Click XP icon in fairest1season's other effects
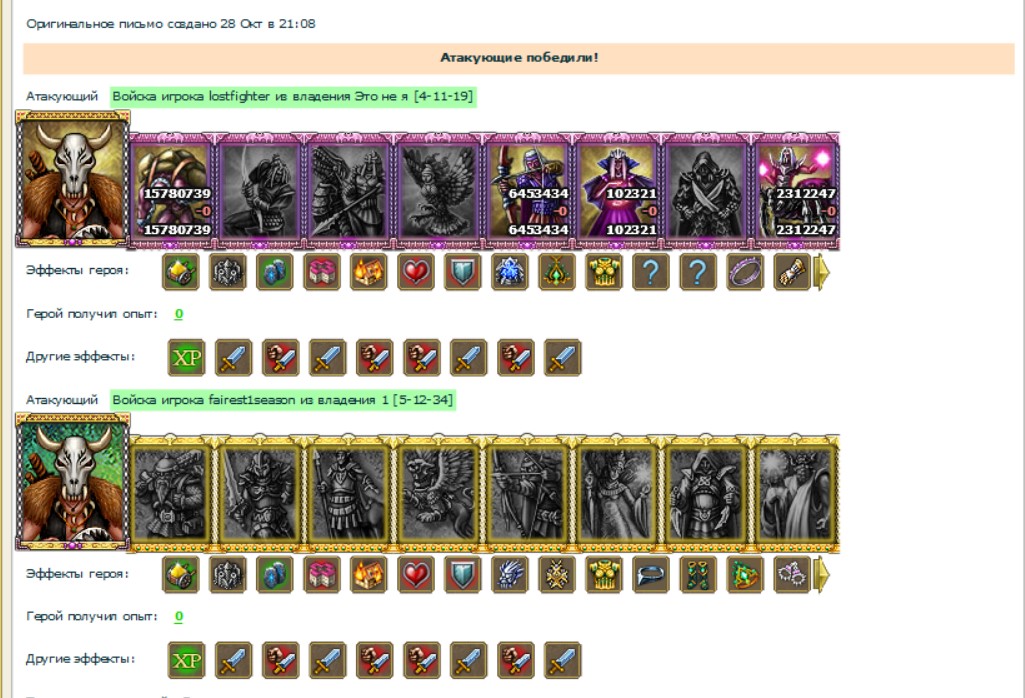 click(186, 660)
